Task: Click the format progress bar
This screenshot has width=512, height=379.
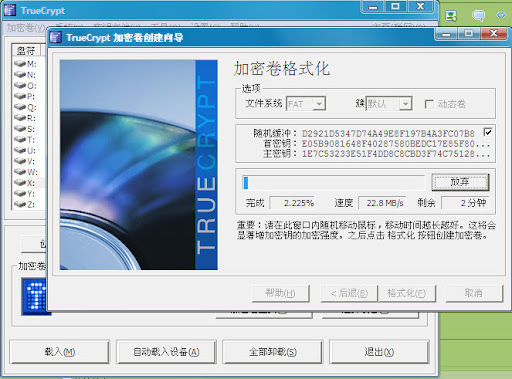Action: pyautogui.click(x=334, y=183)
